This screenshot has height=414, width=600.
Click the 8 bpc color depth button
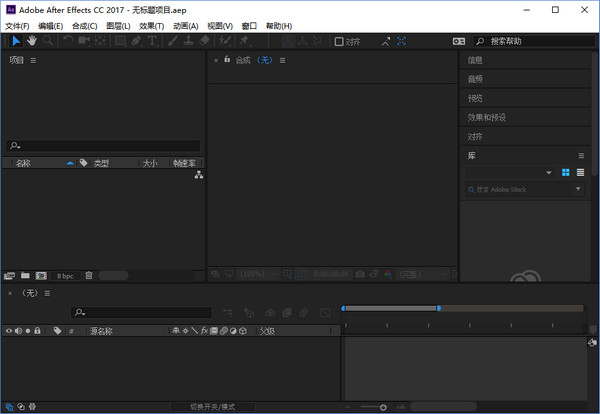pos(65,275)
